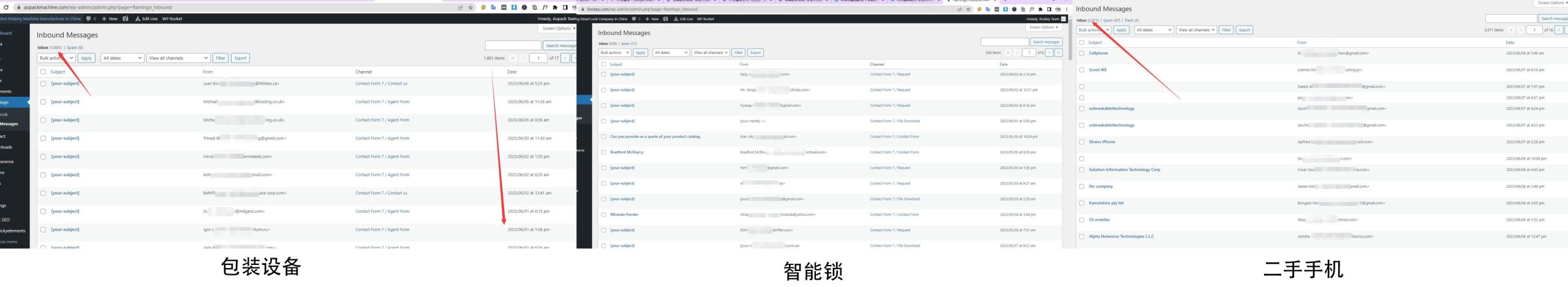Screen dimensions: 1568x287
Task: Click Export button in ilockey inbox
Action: coord(756,53)
